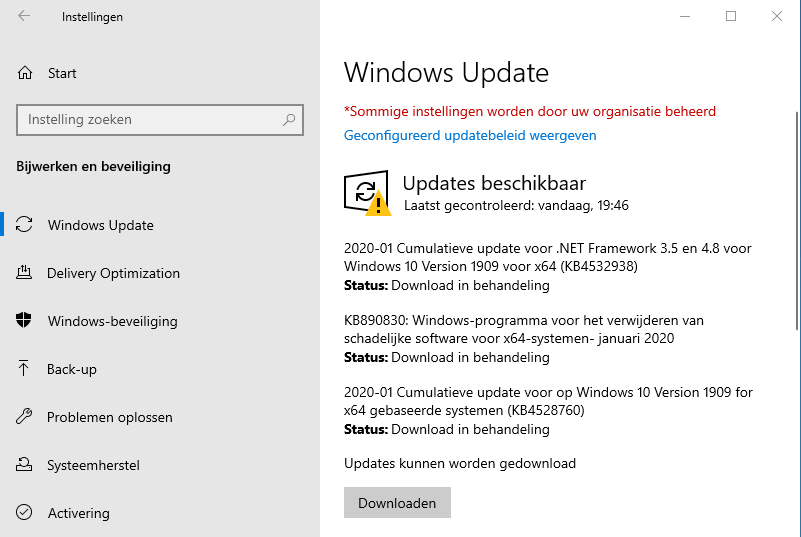The width and height of the screenshot is (801, 537).
Task: Click the Instelling zoeken search field
Action: point(150,120)
